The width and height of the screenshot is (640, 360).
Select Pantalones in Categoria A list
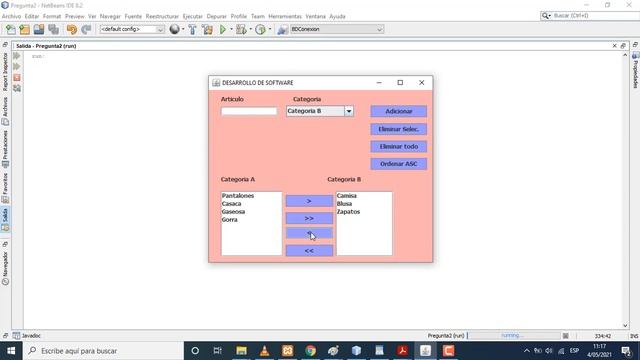click(x=251, y=196)
